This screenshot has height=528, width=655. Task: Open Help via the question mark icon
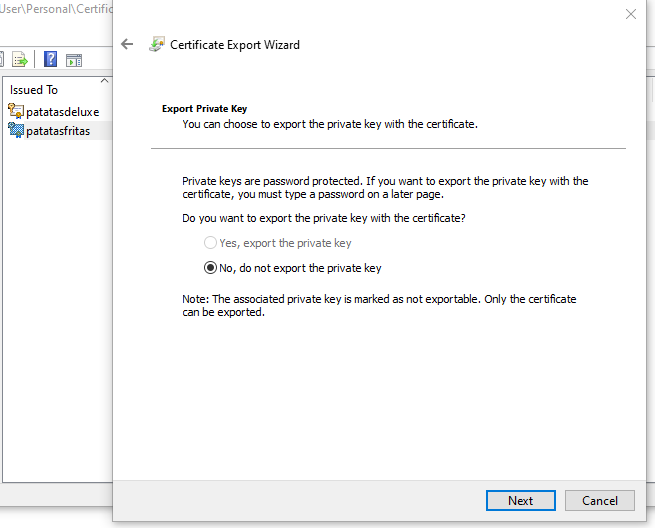(x=50, y=59)
